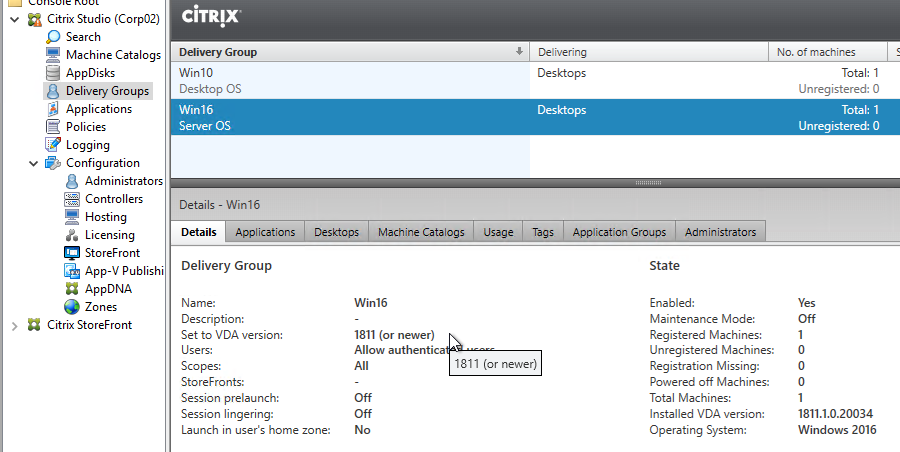Viewport: 900px width, 452px height.
Task: Click the Citrix Studio (Corp02) node icon
Action: (35, 19)
